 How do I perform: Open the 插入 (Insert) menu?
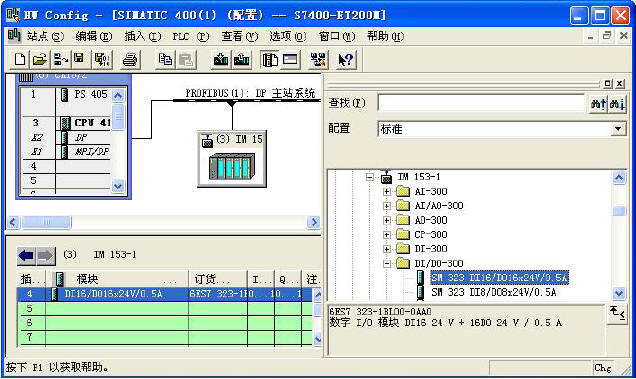[142, 37]
